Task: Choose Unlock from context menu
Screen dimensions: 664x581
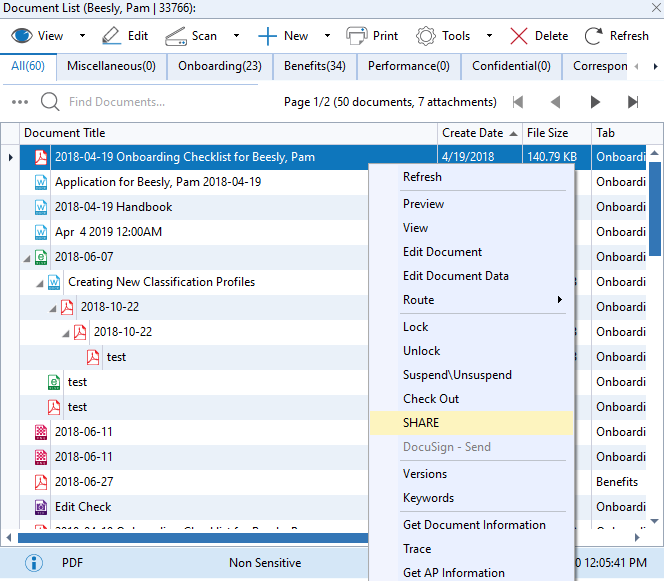Action: click(x=471, y=351)
